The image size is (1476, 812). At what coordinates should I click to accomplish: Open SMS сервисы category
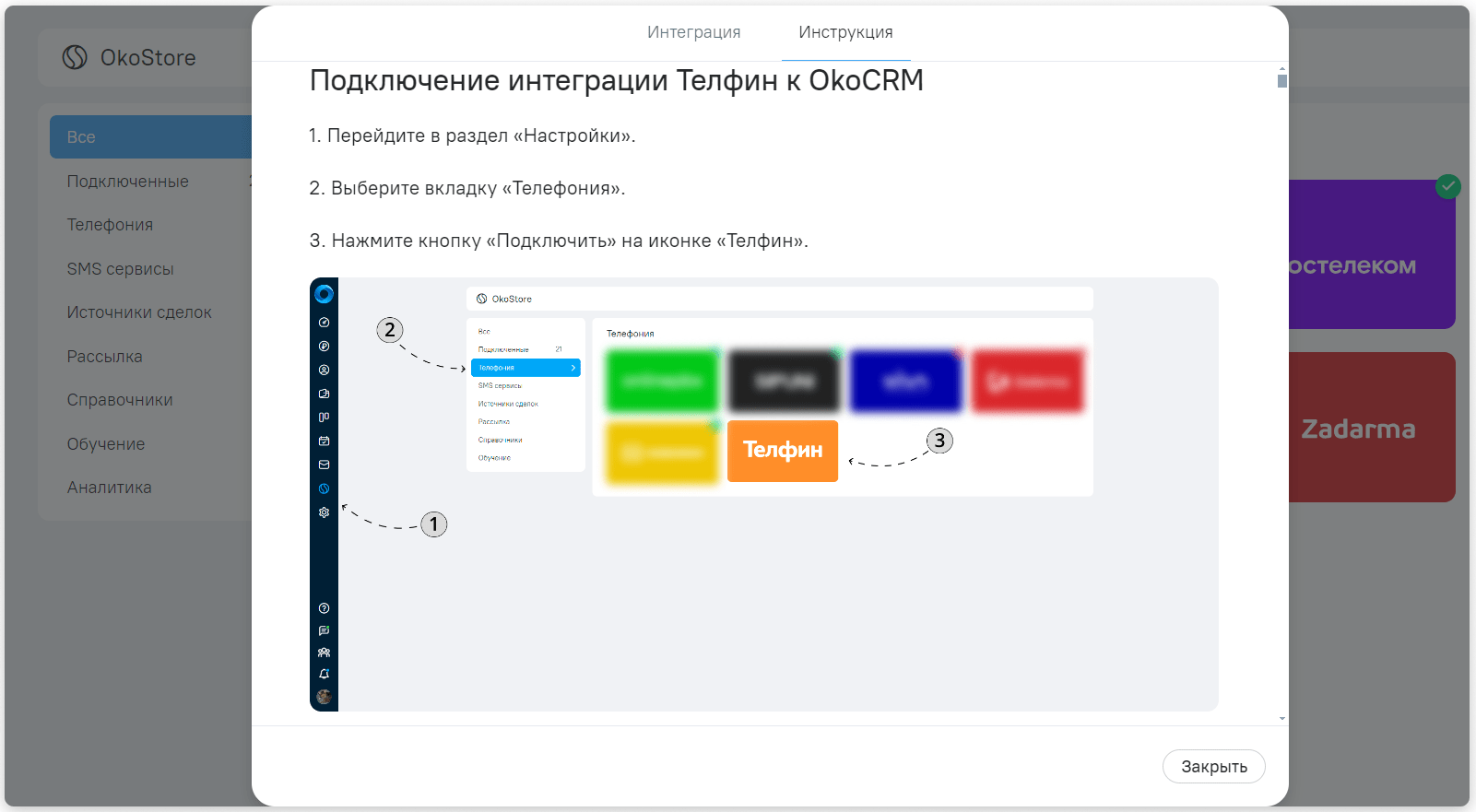[120, 269]
